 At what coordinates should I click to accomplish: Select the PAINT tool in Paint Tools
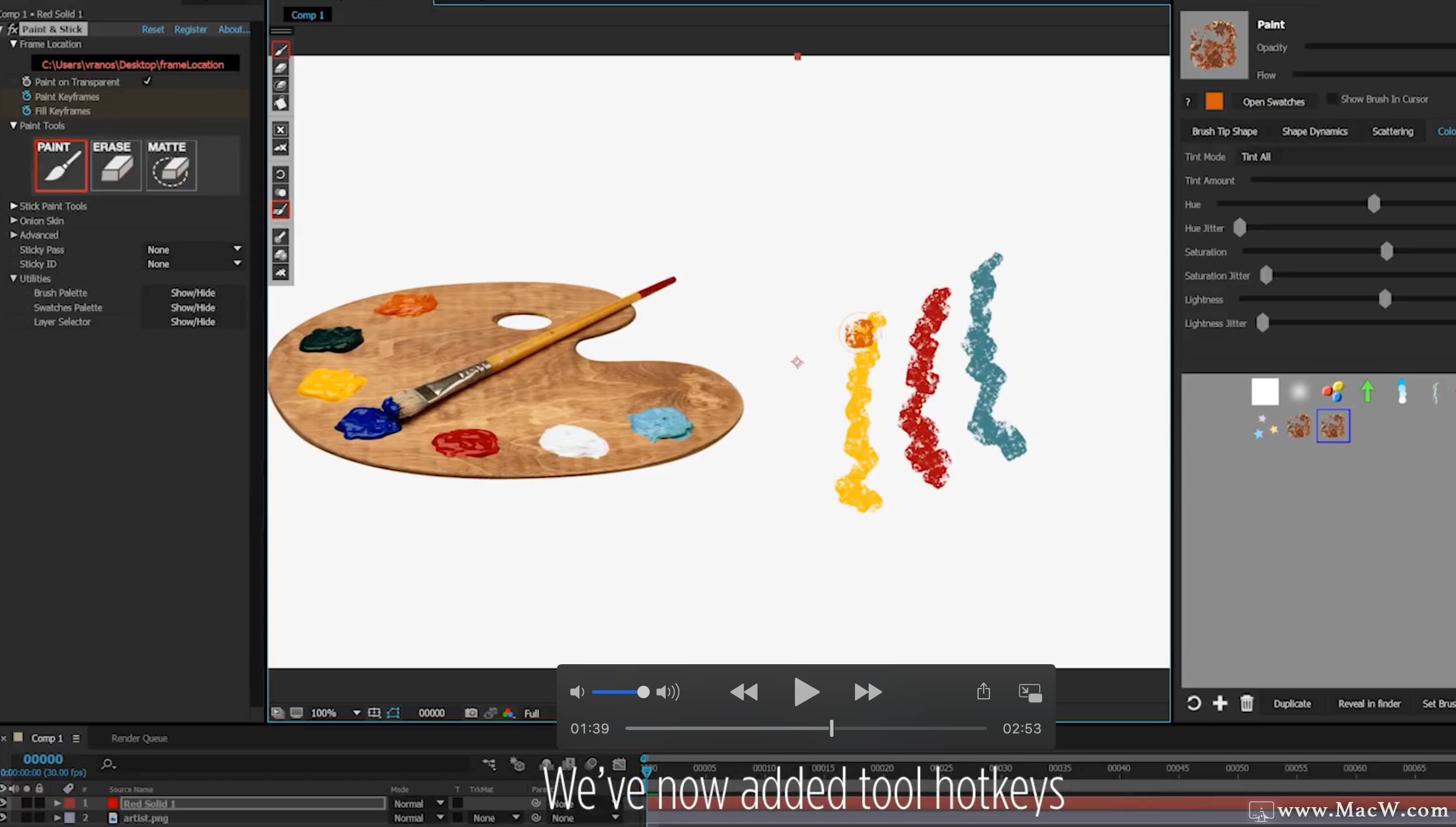pyautogui.click(x=59, y=165)
